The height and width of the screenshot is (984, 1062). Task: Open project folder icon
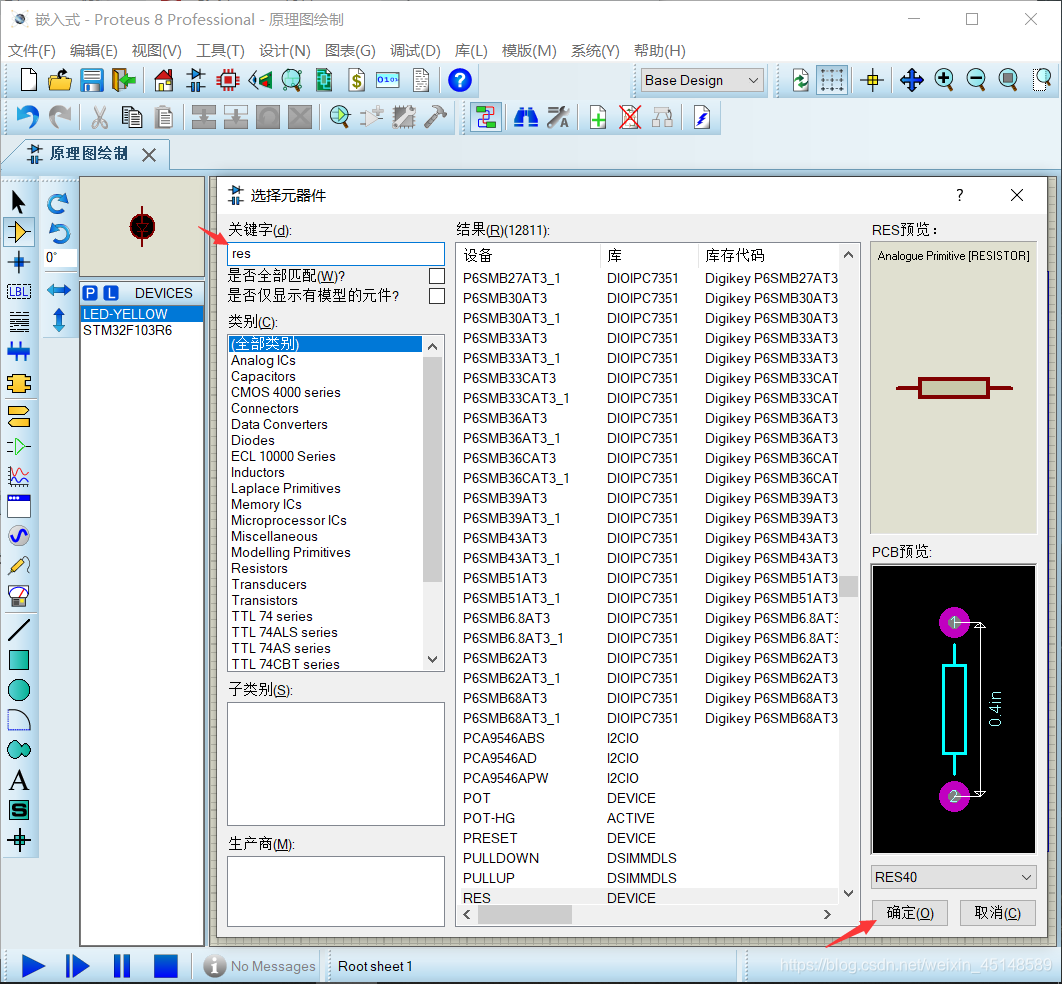60,80
